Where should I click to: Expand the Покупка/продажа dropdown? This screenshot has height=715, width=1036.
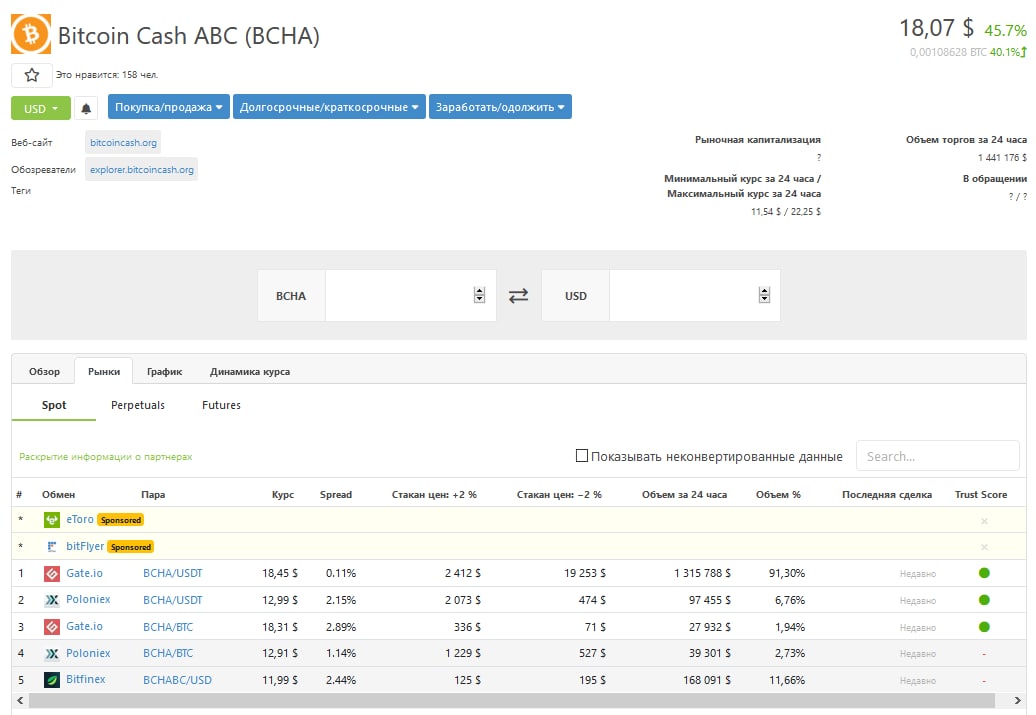click(x=168, y=107)
